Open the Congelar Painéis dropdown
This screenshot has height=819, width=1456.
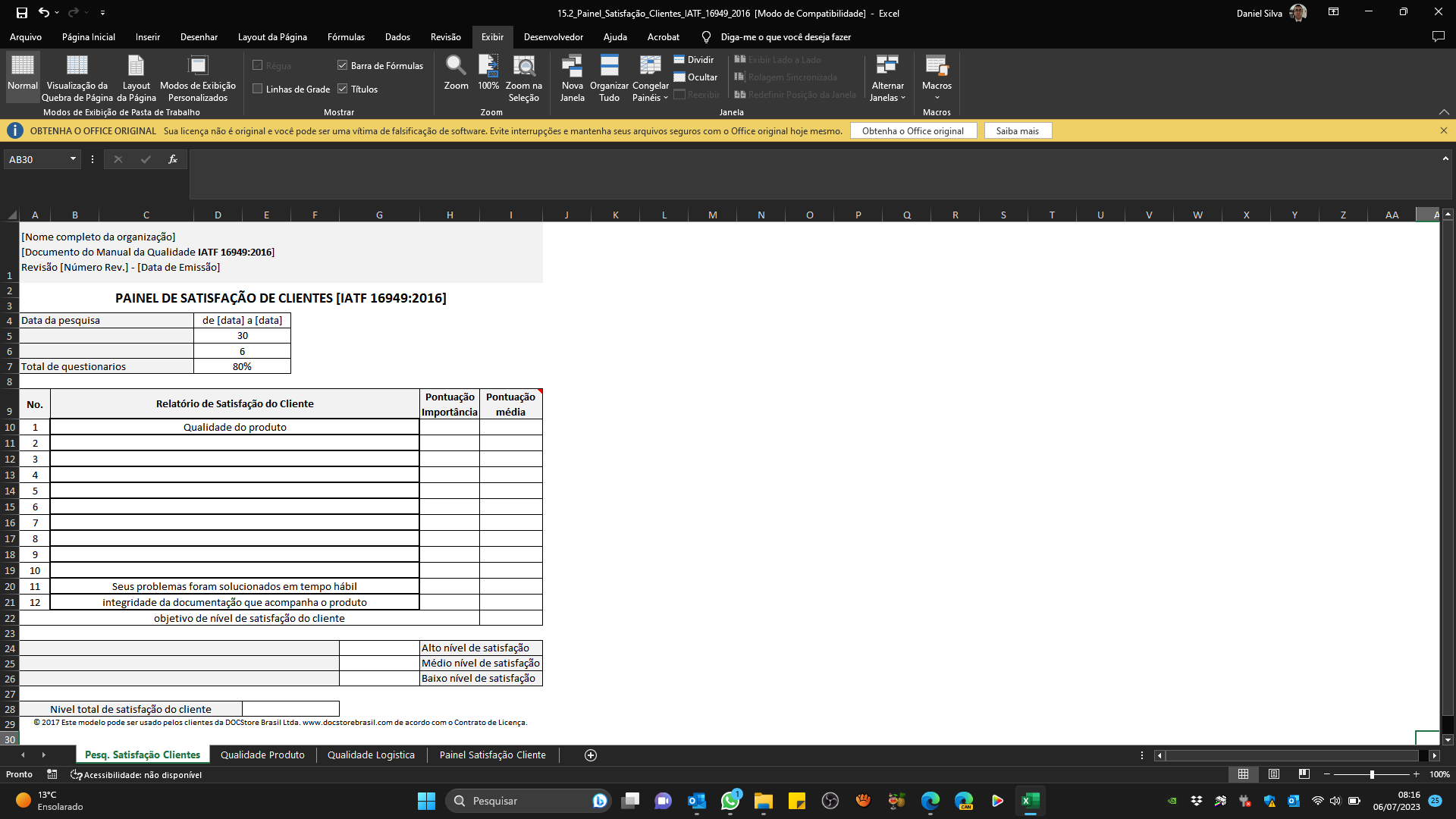pos(650,76)
